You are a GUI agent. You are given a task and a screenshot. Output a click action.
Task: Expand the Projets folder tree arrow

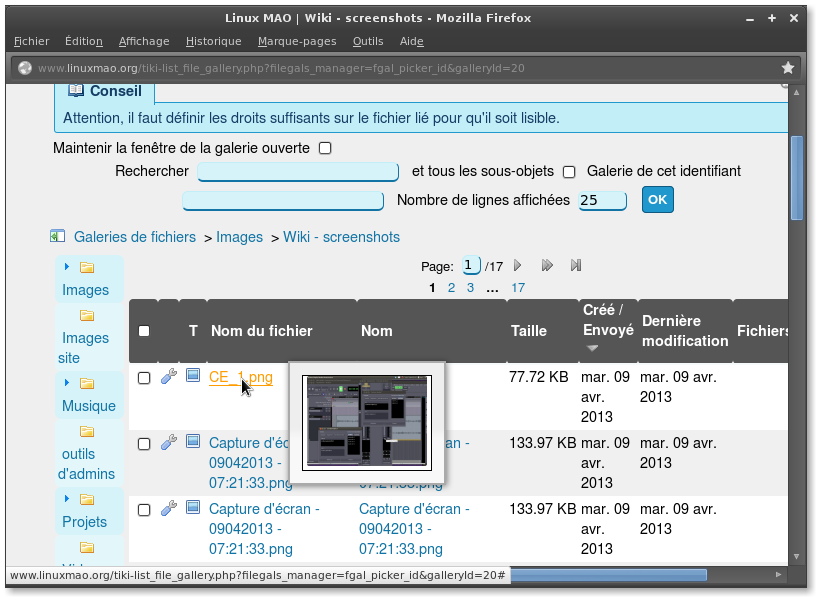click(x=67, y=499)
